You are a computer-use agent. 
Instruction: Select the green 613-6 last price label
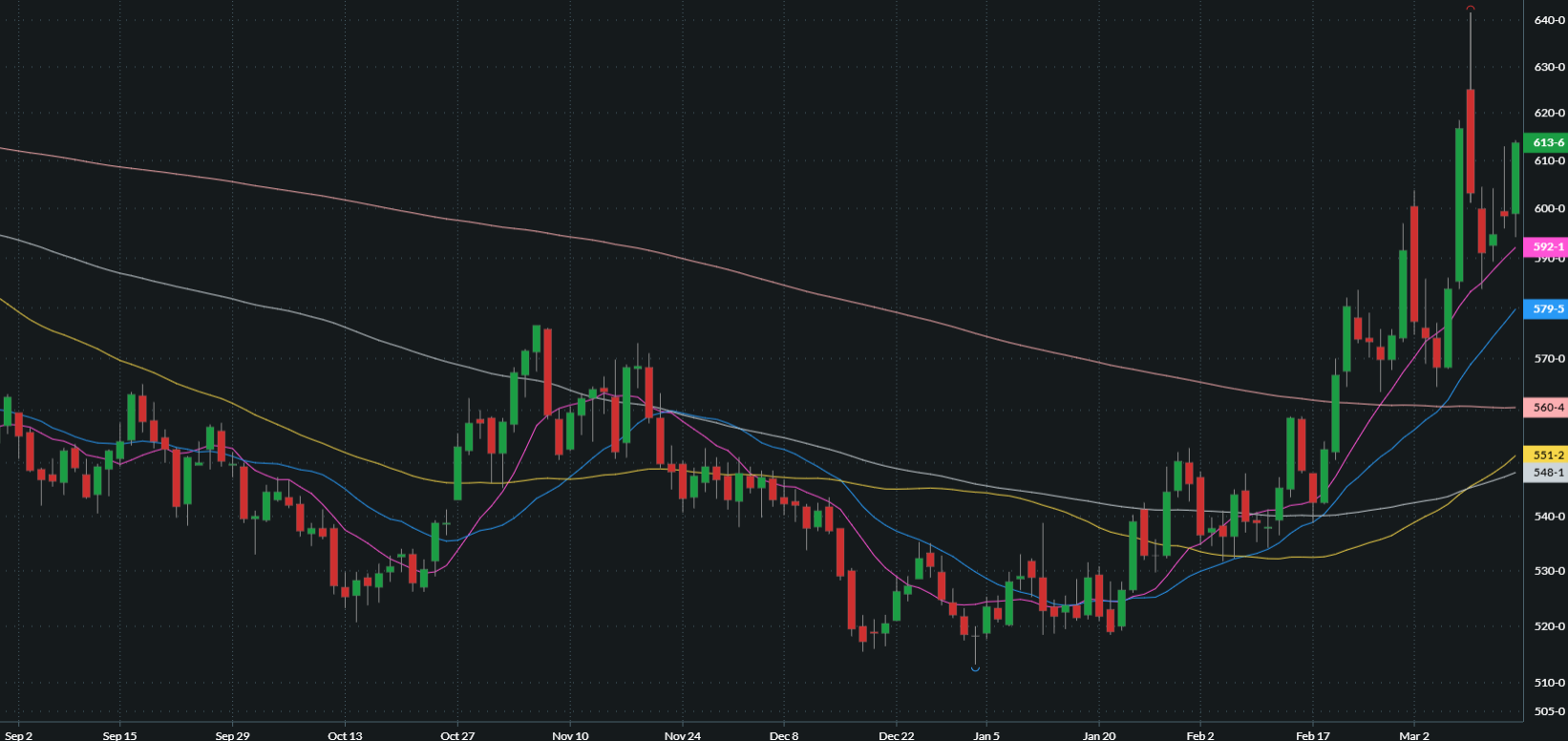[1548, 142]
